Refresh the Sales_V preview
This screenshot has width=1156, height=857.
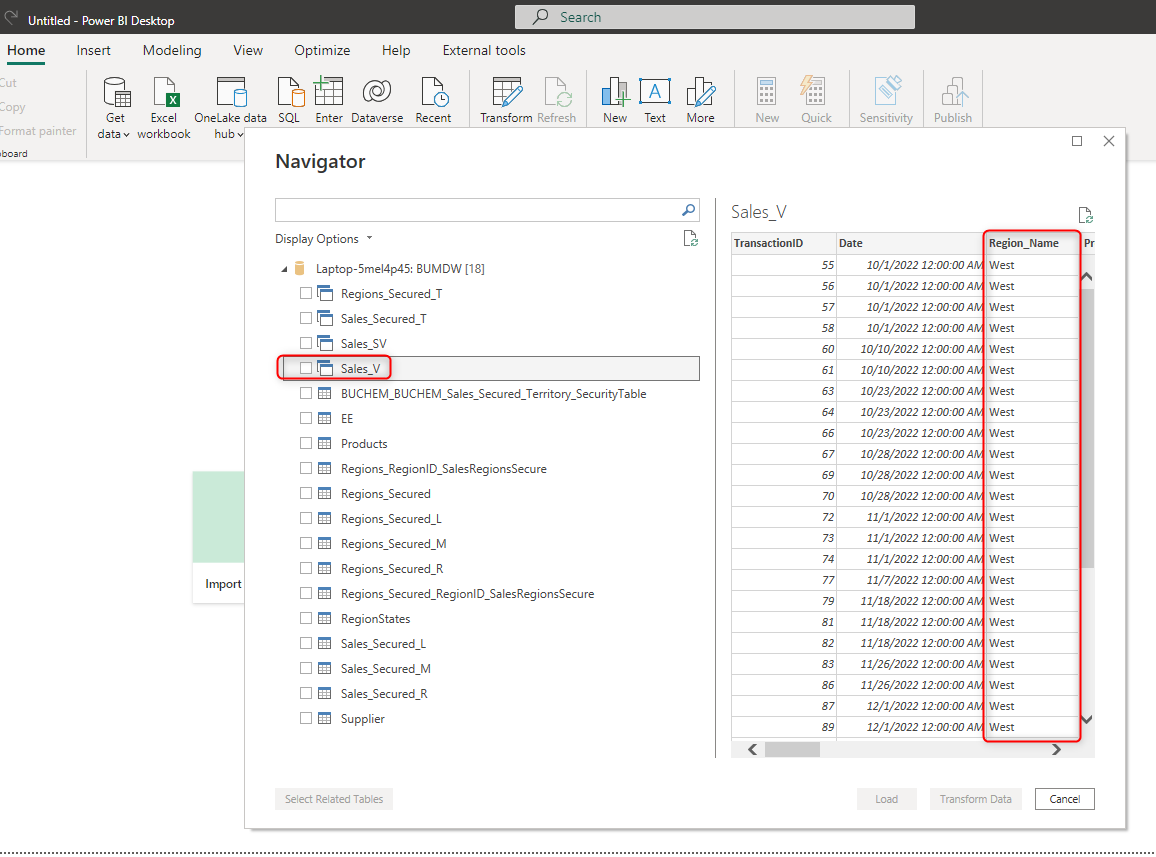point(1085,215)
